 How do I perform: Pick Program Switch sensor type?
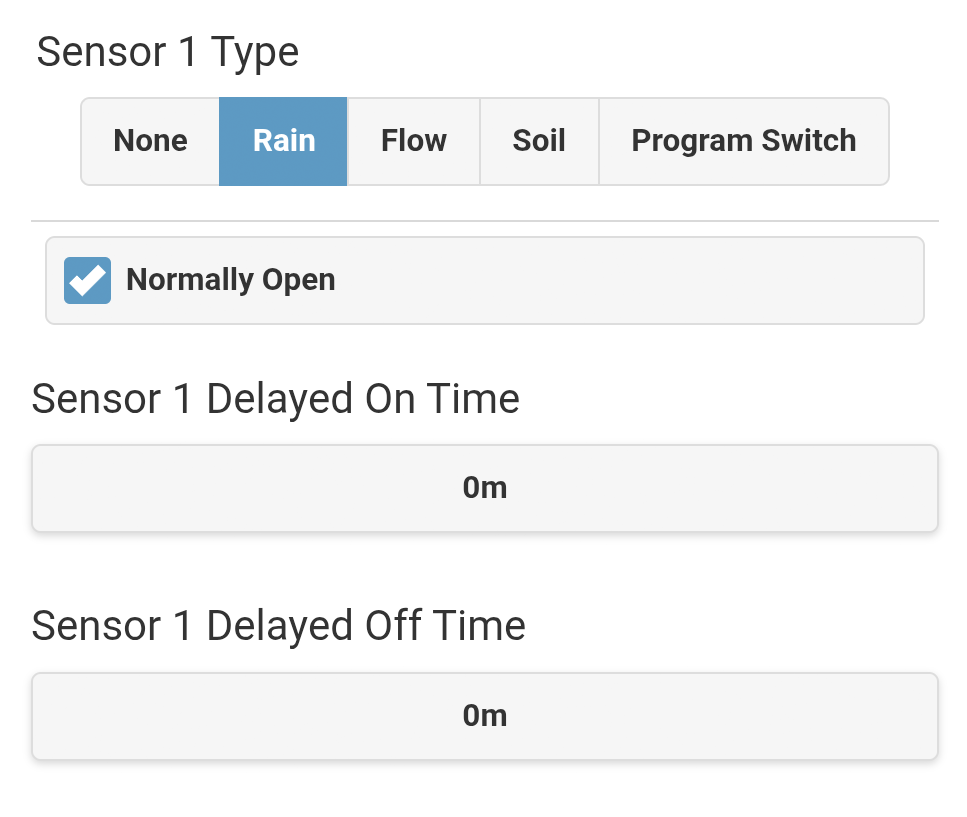744,141
